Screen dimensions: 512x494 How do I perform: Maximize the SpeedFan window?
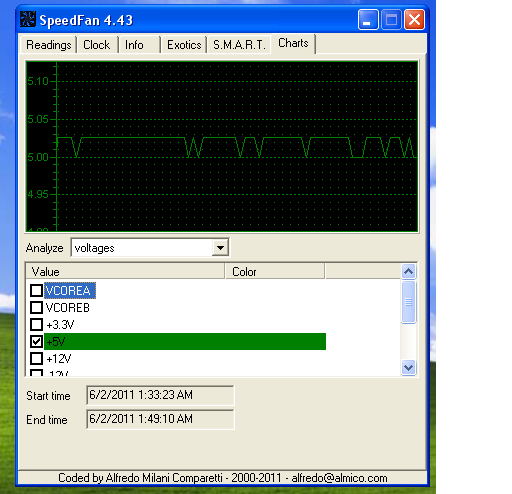[391, 20]
